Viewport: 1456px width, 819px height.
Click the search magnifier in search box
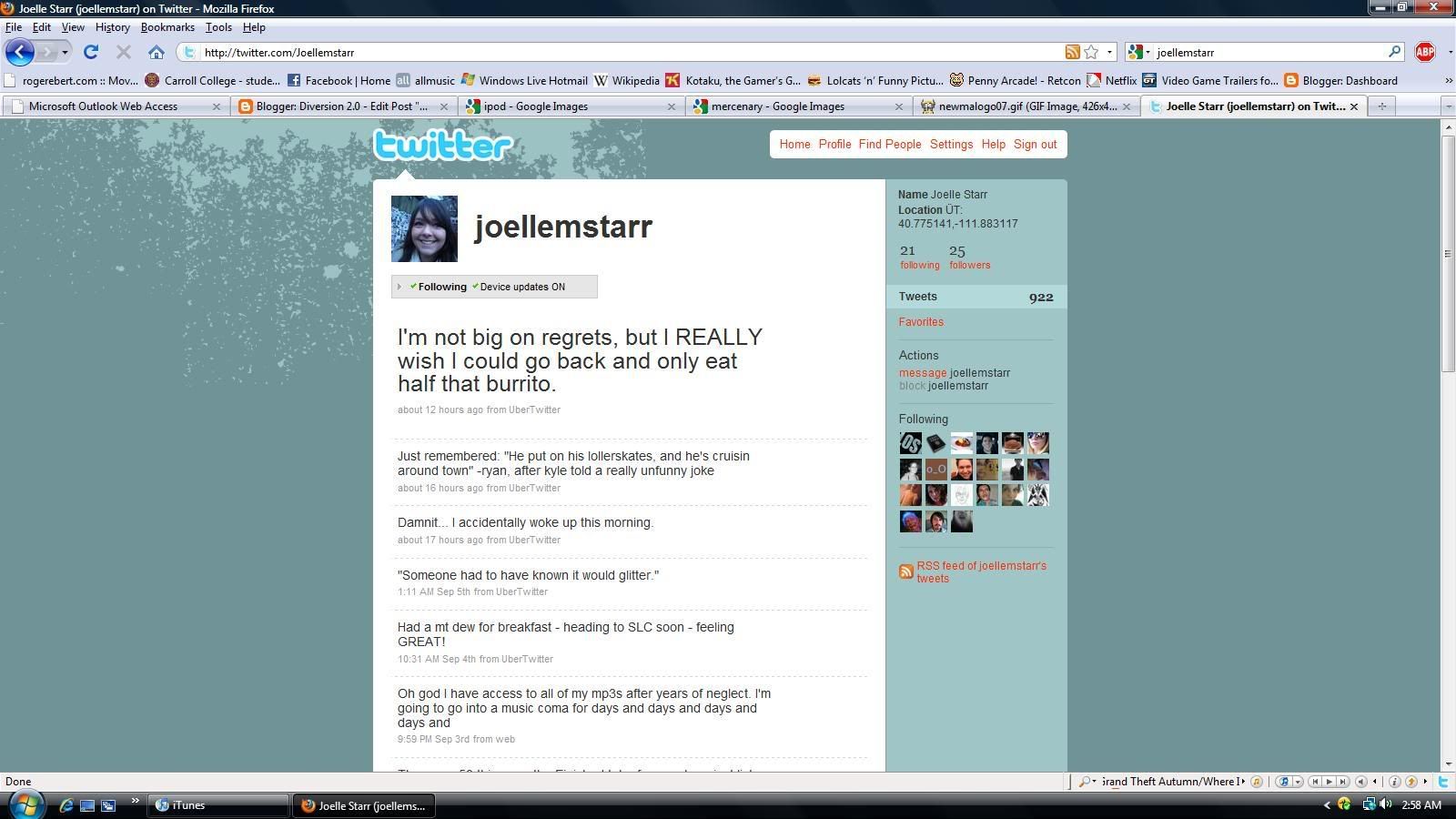(x=1393, y=52)
